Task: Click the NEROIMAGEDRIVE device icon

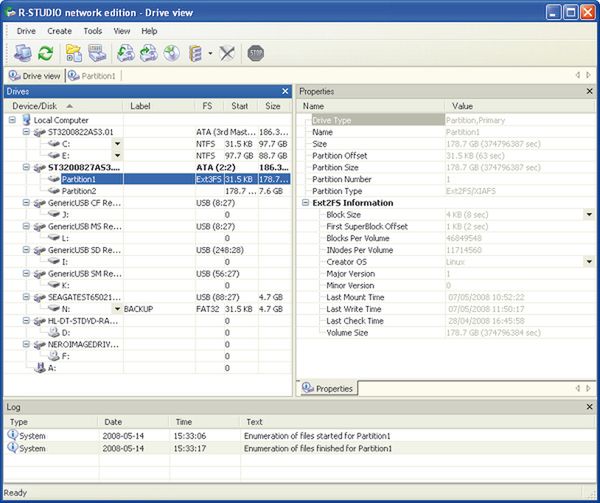Action: coord(39,345)
